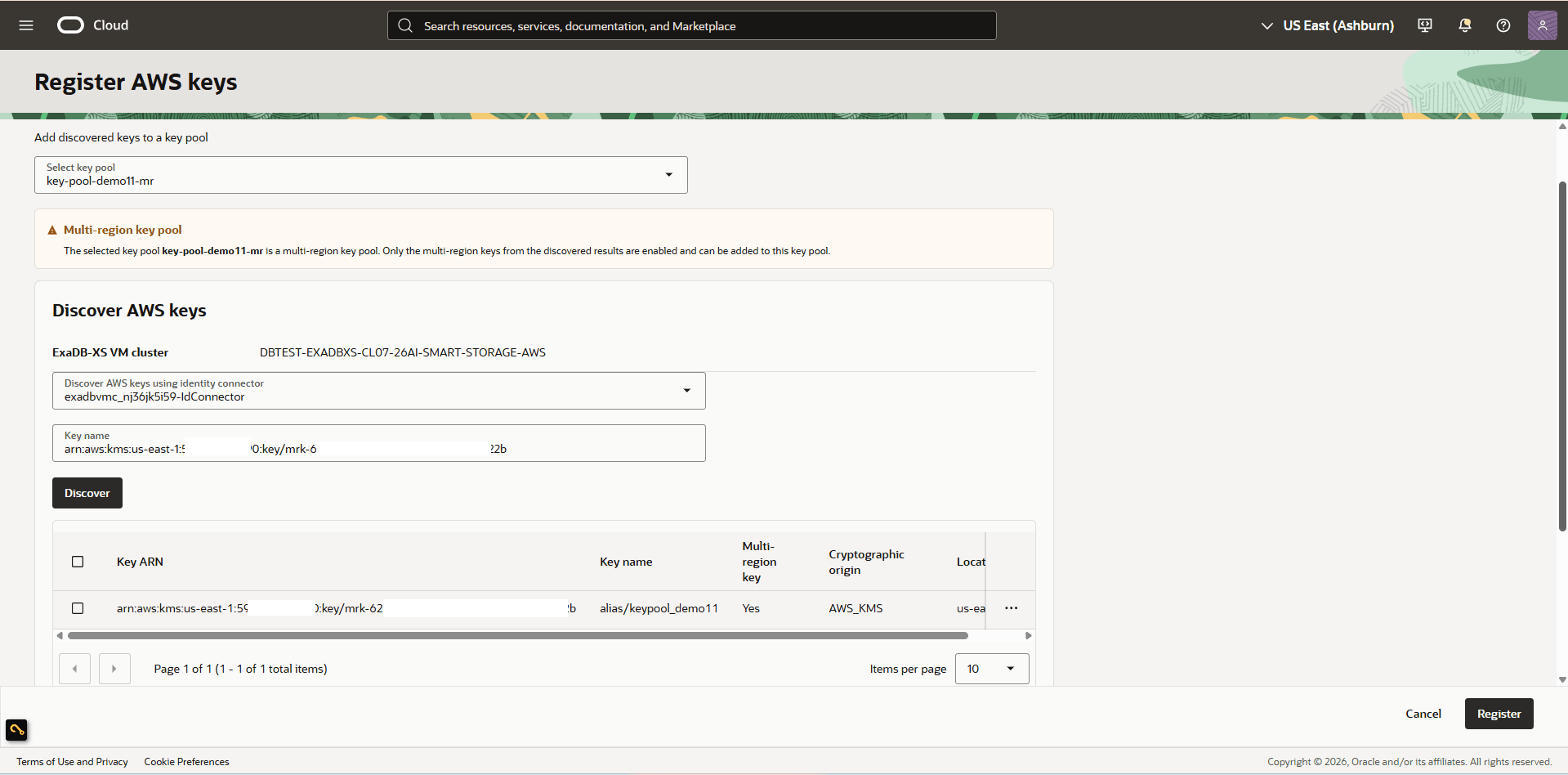The image size is (1568, 775).
Task: Open the identity connector dropdown
Action: coord(379,391)
